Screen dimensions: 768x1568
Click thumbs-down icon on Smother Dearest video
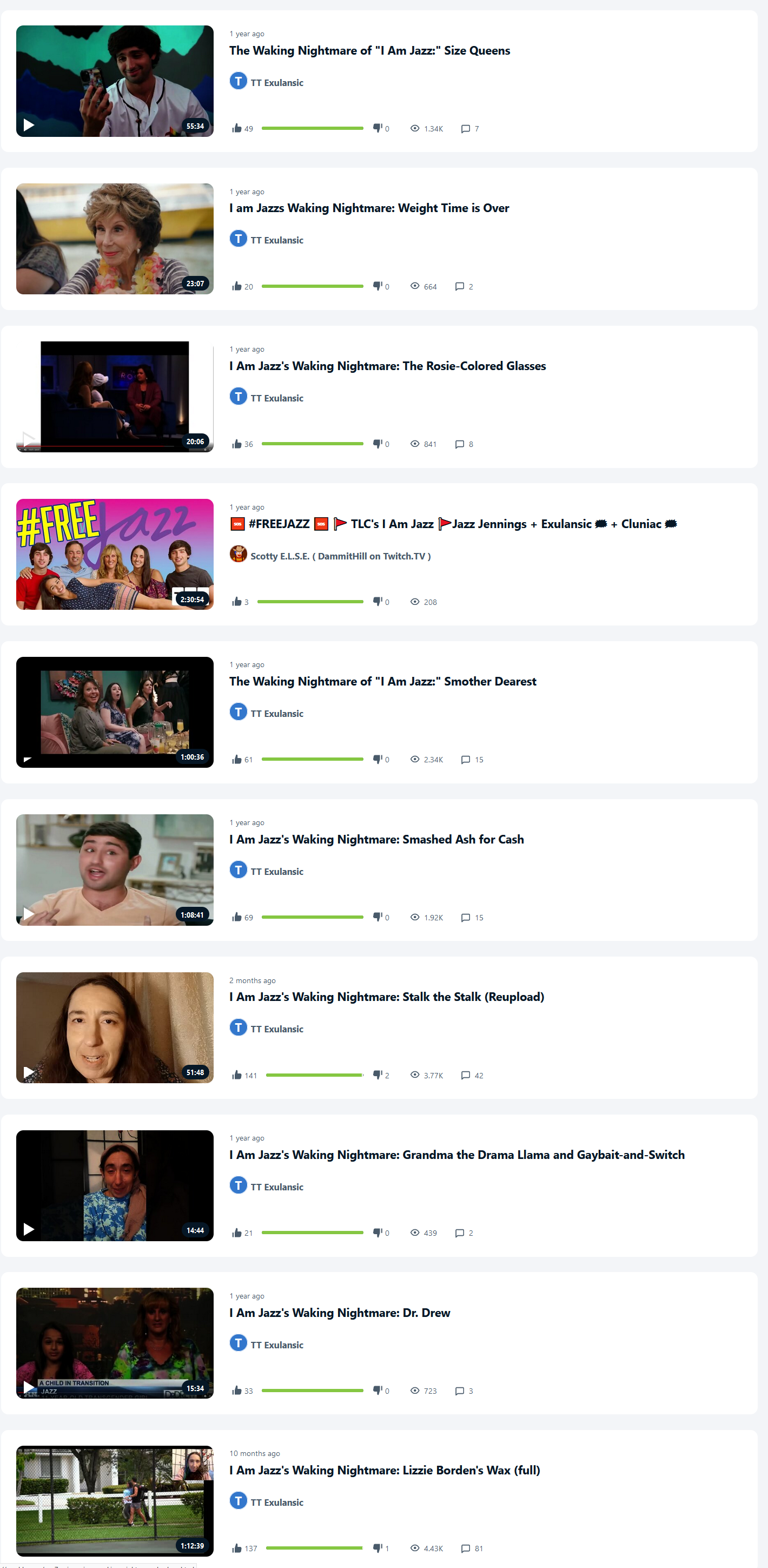(378, 759)
